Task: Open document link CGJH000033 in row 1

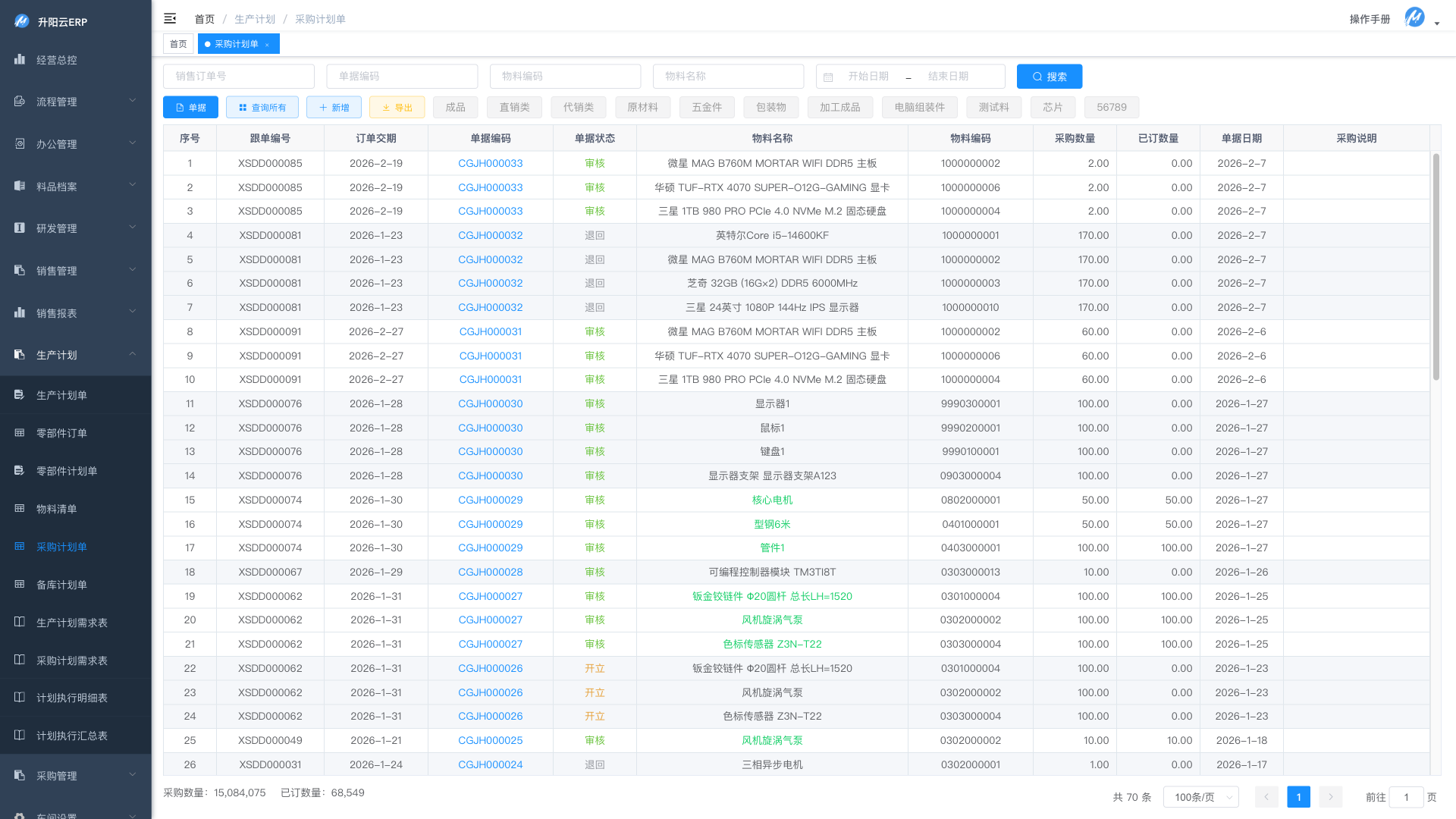Action: [x=490, y=163]
